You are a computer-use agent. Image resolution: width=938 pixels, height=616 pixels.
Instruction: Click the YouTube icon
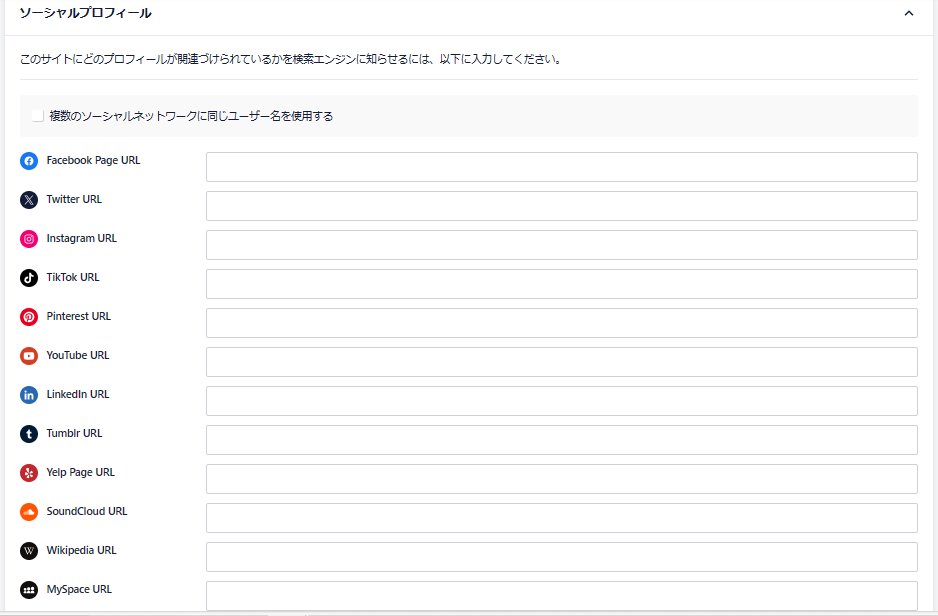pyautogui.click(x=29, y=356)
